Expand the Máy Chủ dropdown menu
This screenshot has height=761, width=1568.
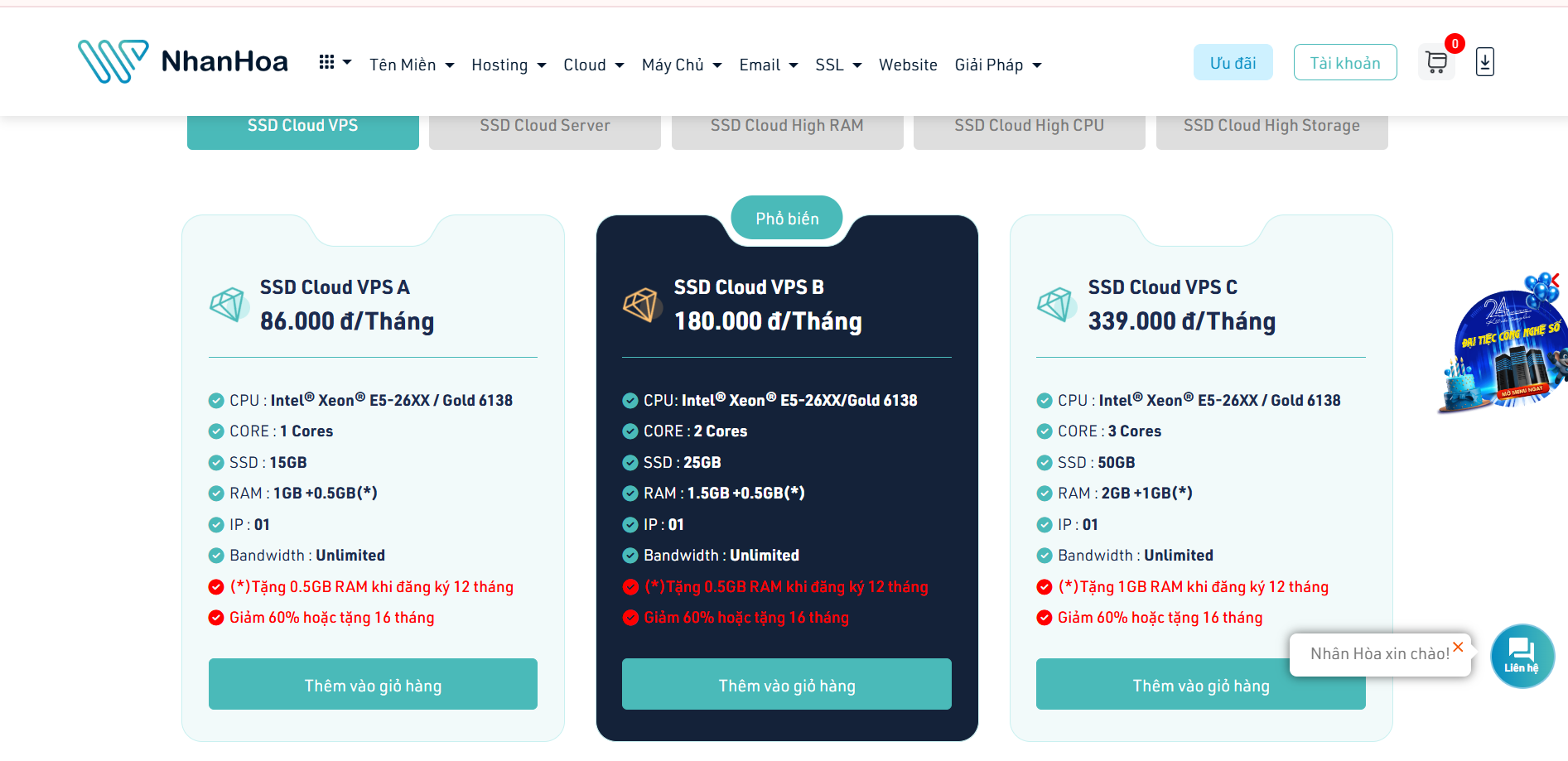(681, 65)
